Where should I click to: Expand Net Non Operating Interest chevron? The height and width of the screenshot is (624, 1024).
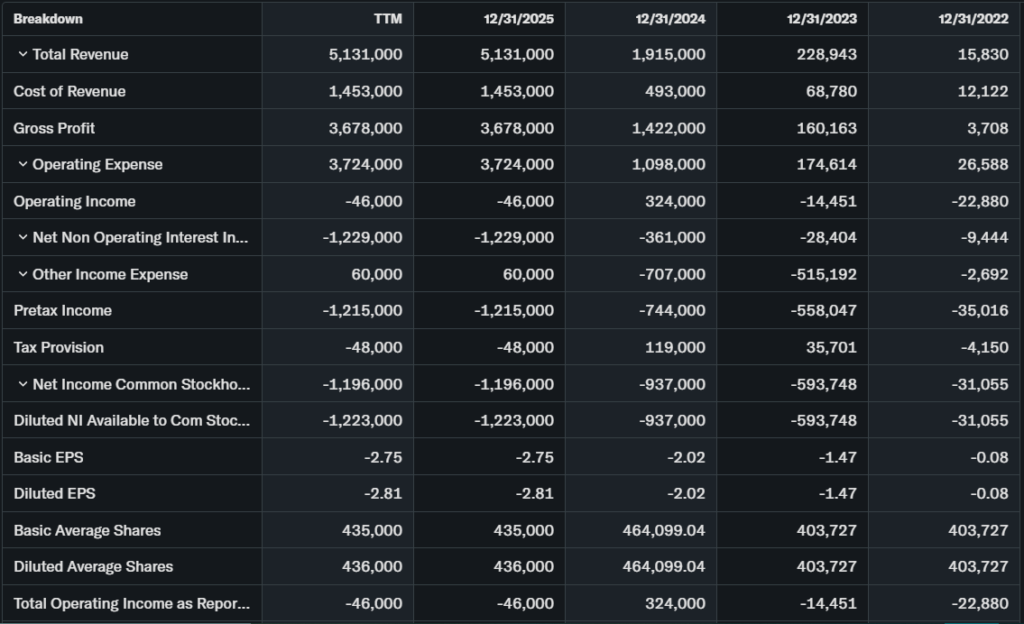[22, 238]
